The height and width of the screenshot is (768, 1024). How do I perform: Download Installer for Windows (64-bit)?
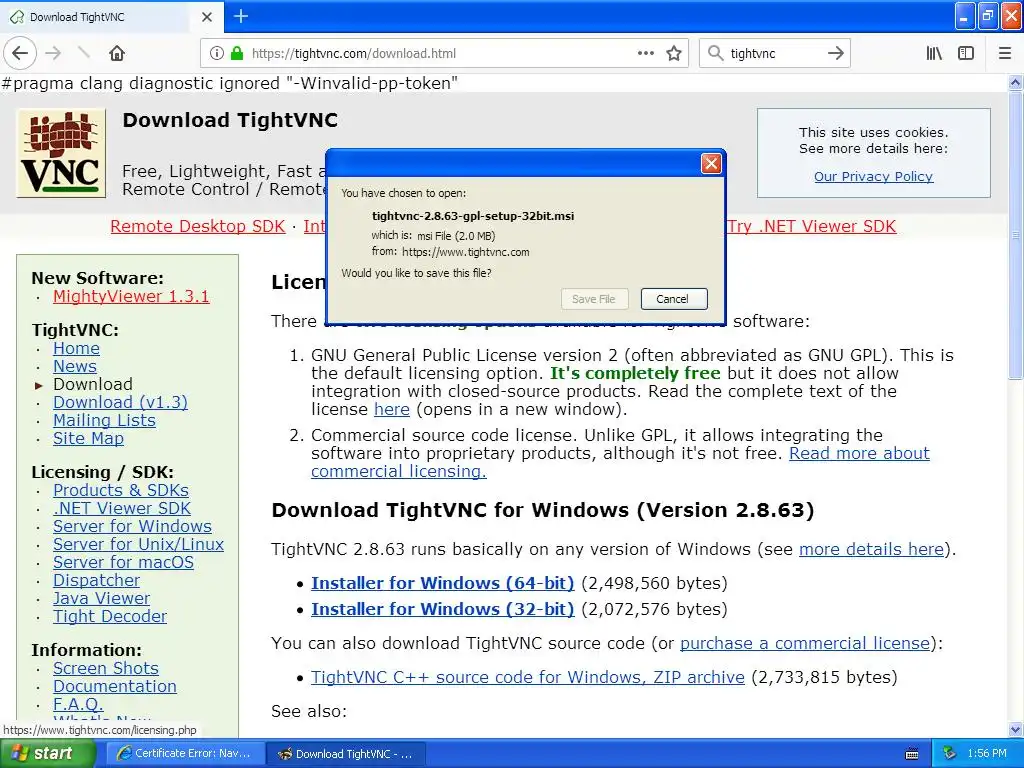pyautogui.click(x=442, y=583)
